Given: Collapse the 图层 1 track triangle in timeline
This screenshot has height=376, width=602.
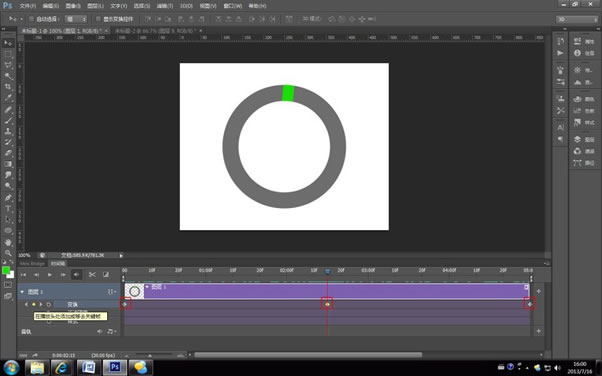Looking at the screenshot, I should click(22, 292).
